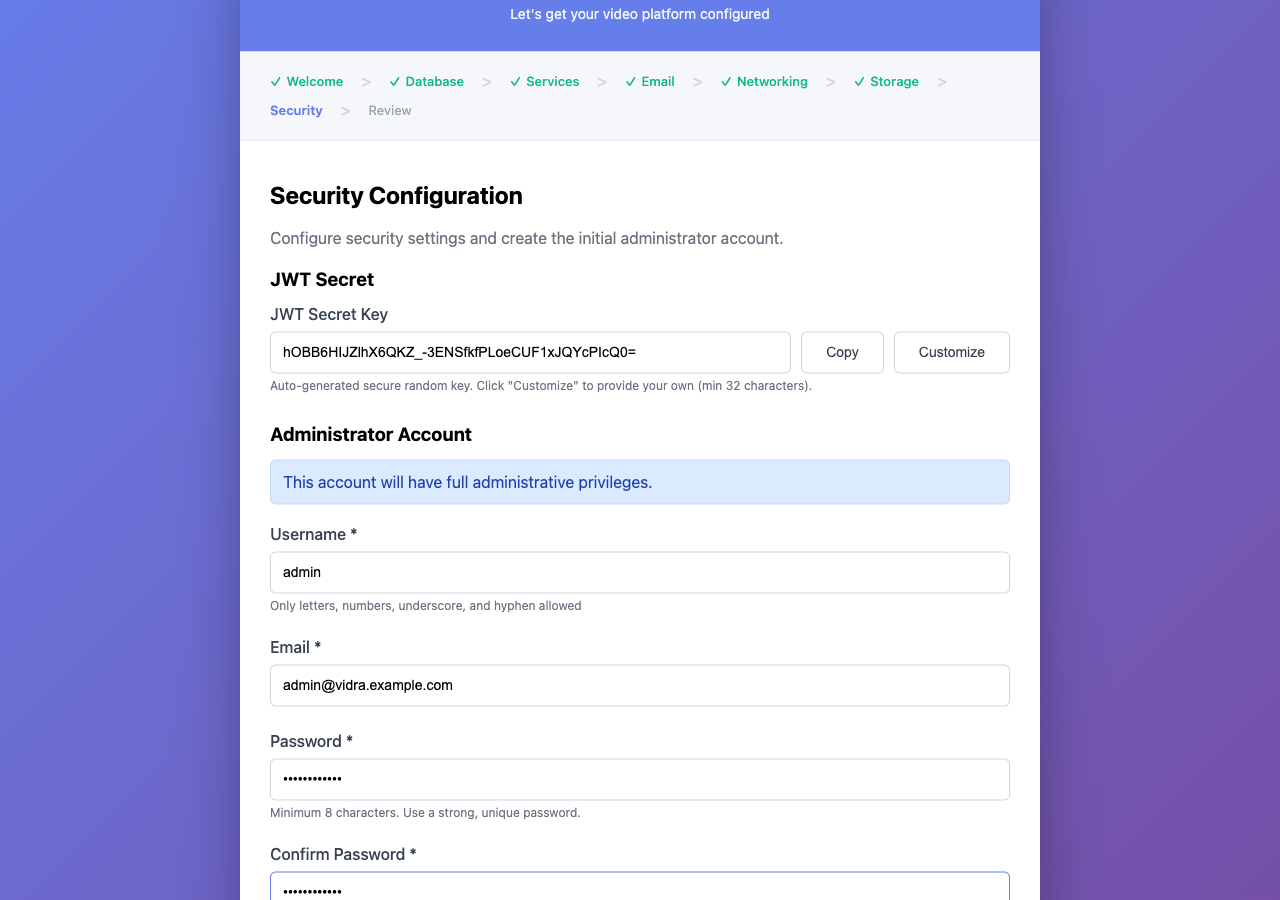Focus the Username field containing admin
1280x900 pixels.
click(x=640, y=572)
